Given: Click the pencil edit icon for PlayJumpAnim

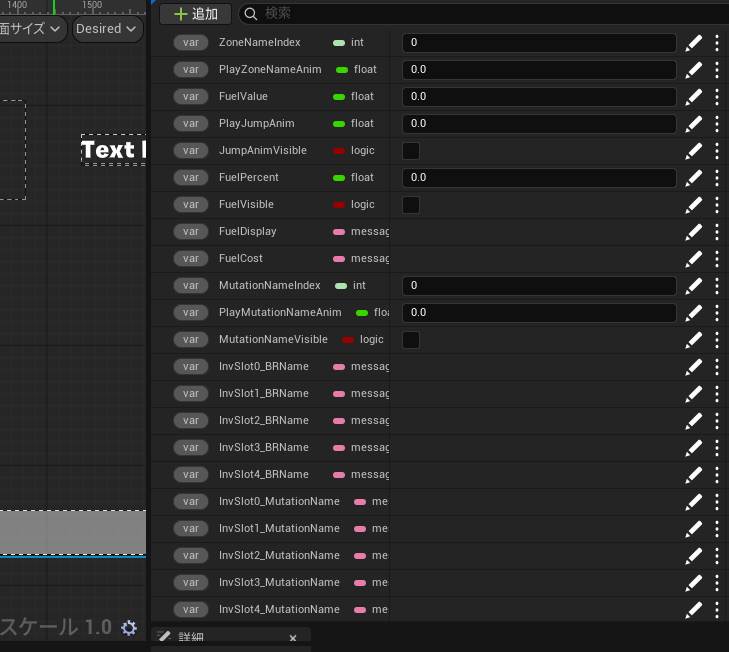Looking at the screenshot, I should coord(694,124).
